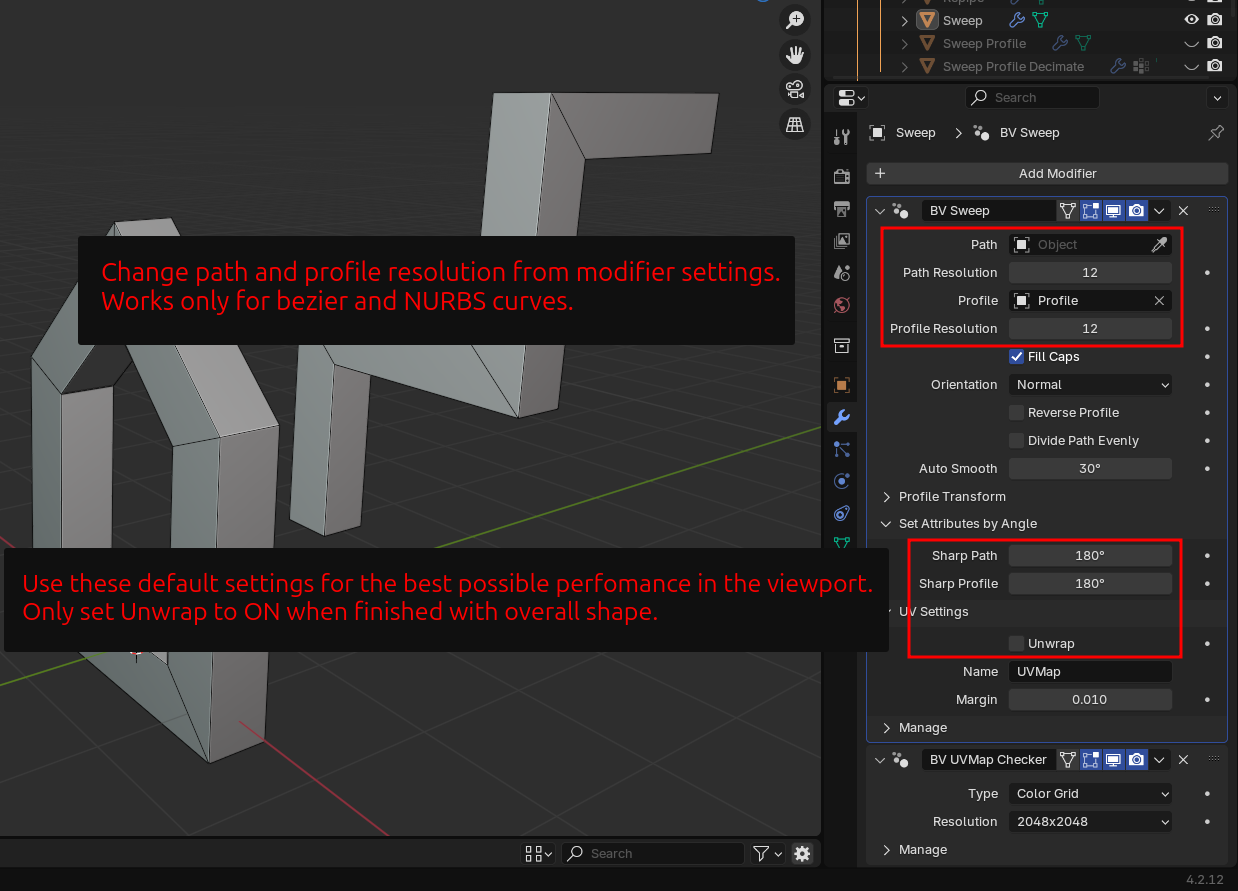1238x891 pixels.
Task: Collapse the BV Sweep modifier panel
Action: pyautogui.click(x=880, y=211)
